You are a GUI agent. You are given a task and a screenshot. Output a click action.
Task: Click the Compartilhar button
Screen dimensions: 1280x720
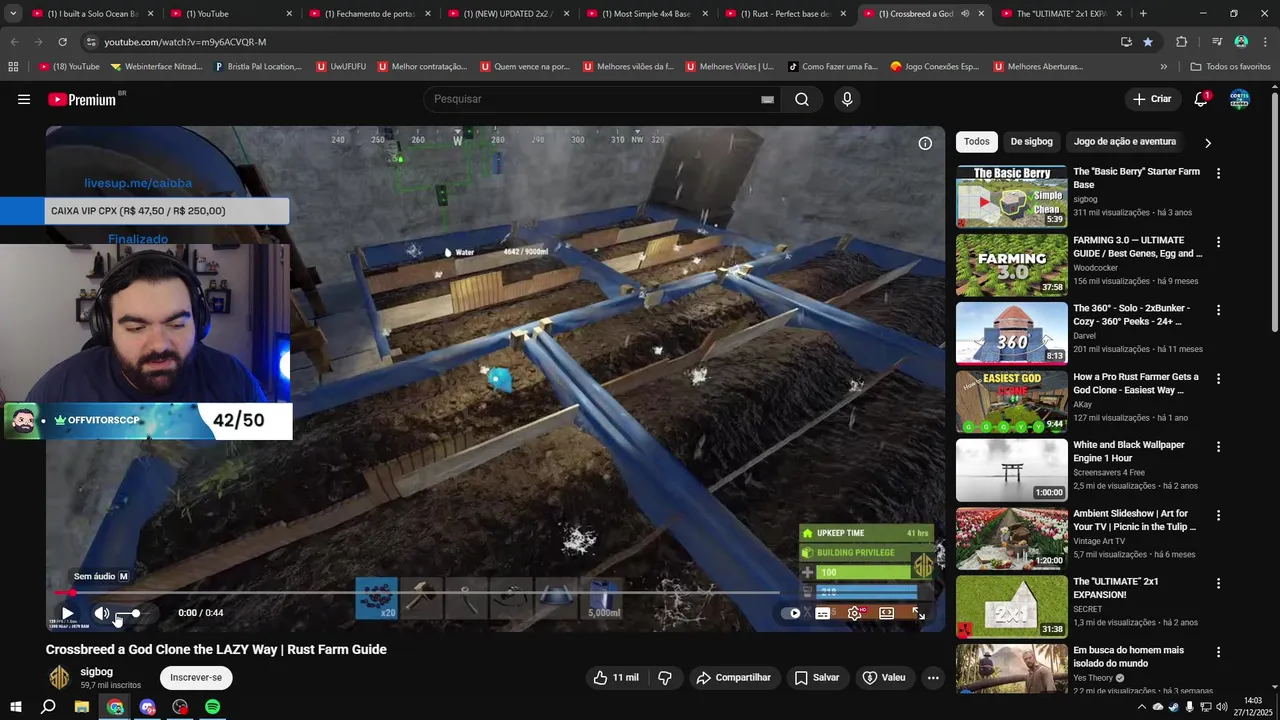(x=733, y=677)
